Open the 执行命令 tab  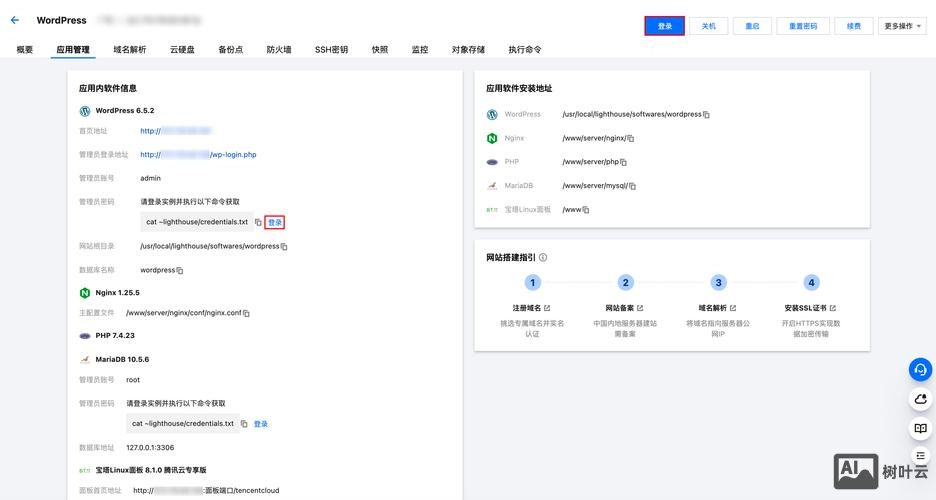(x=525, y=50)
